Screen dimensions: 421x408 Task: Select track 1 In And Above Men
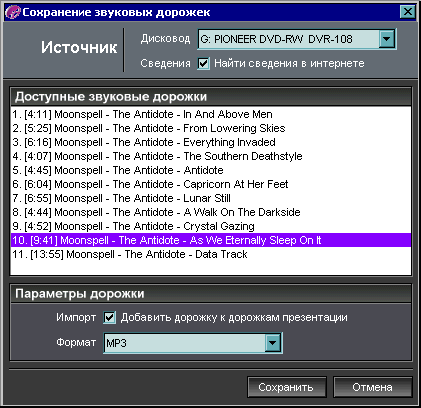[211, 114]
